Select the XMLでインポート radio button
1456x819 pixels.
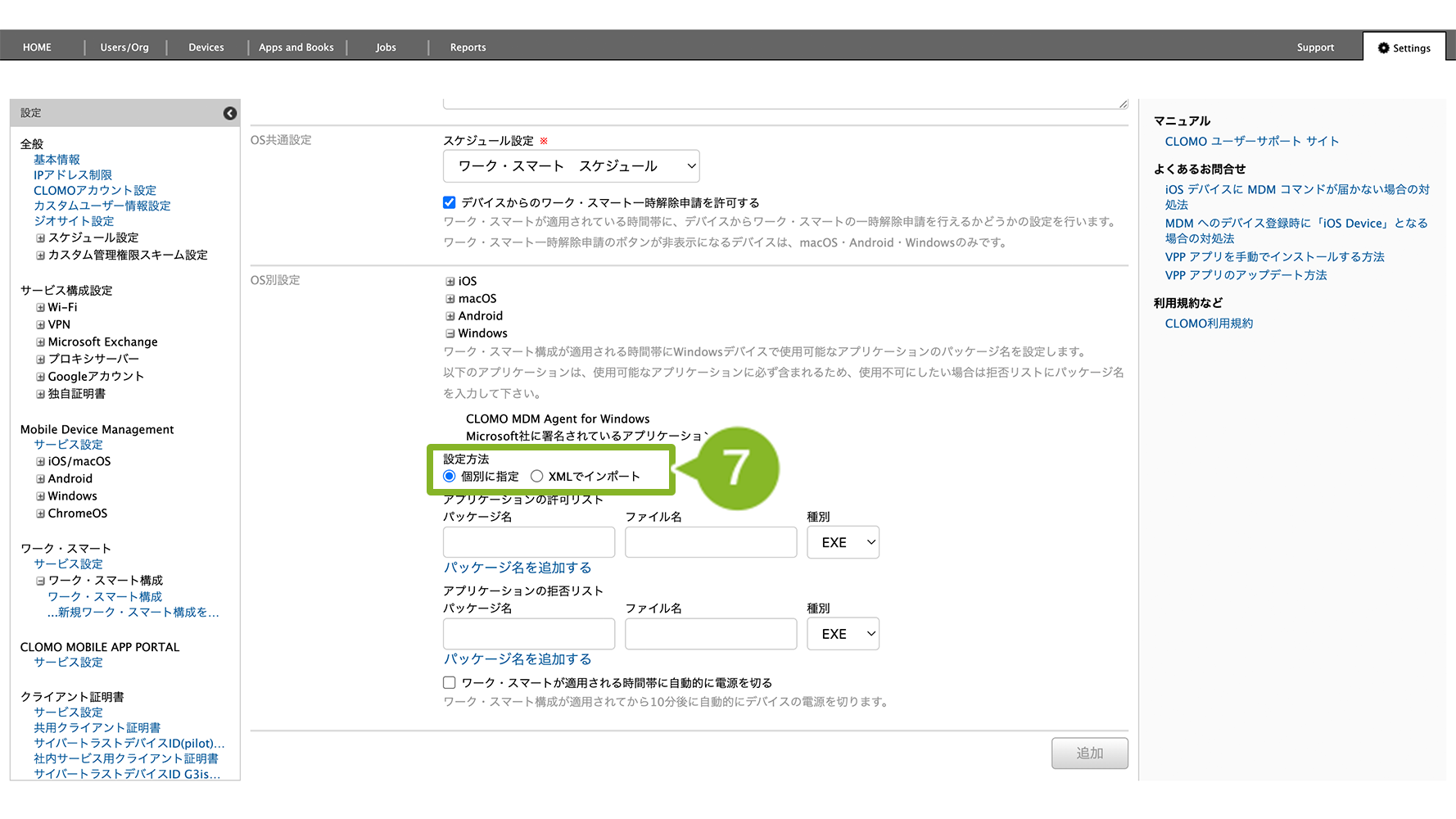pos(537,477)
